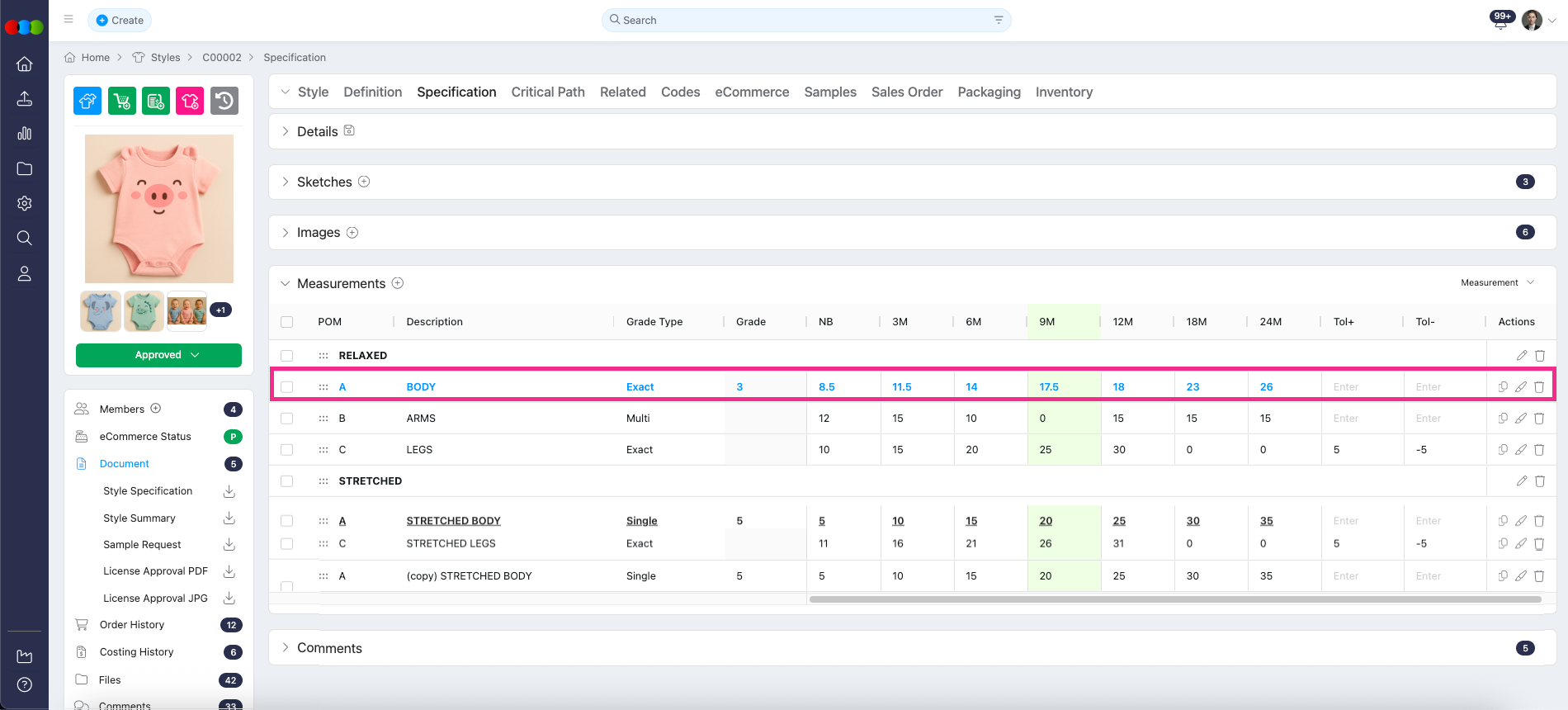The width and height of the screenshot is (1568, 710).
Task: Open the Packaging tab
Action: (x=989, y=92)
